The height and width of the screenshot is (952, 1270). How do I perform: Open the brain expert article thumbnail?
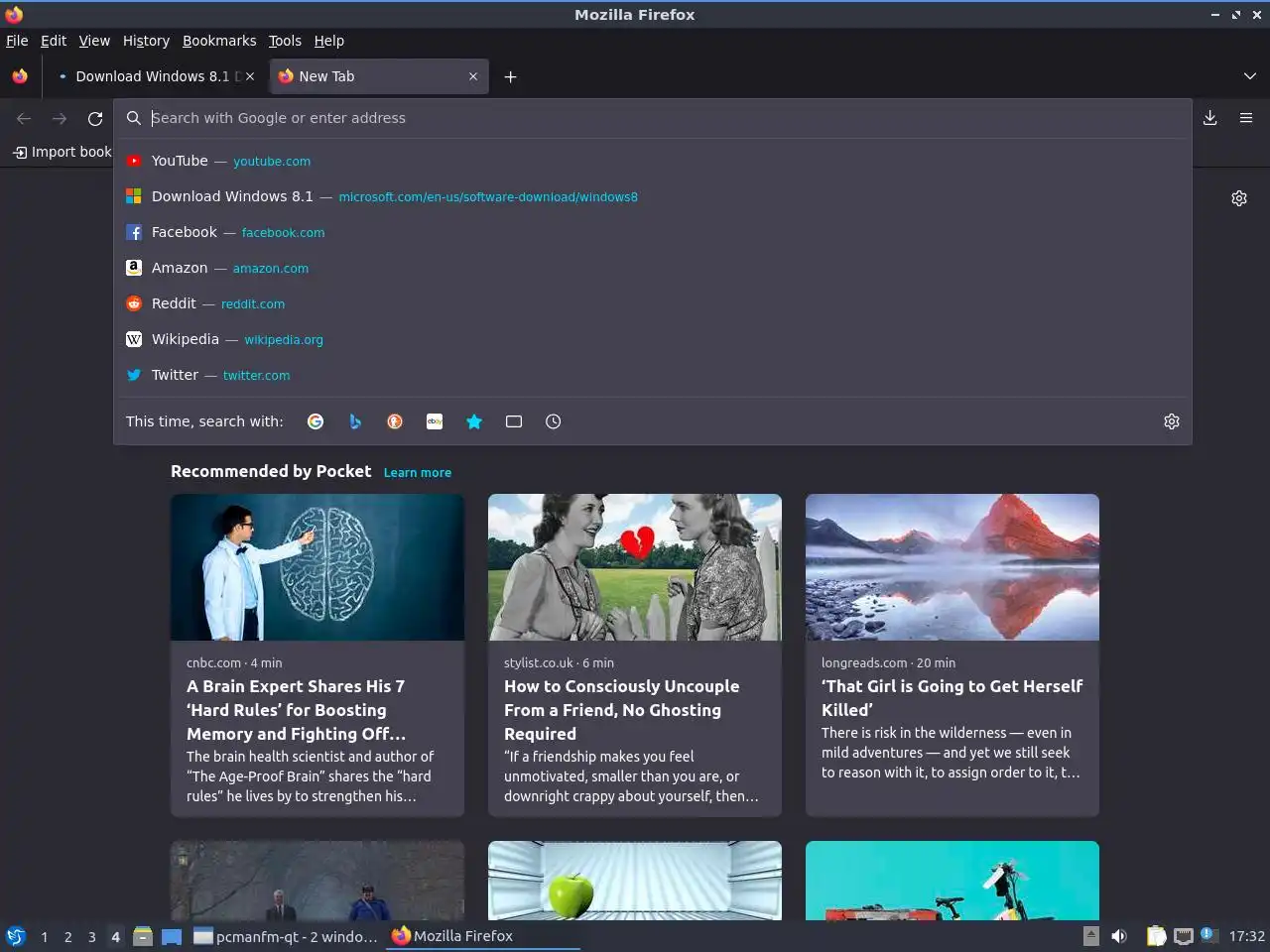click(x=317, y=567)
